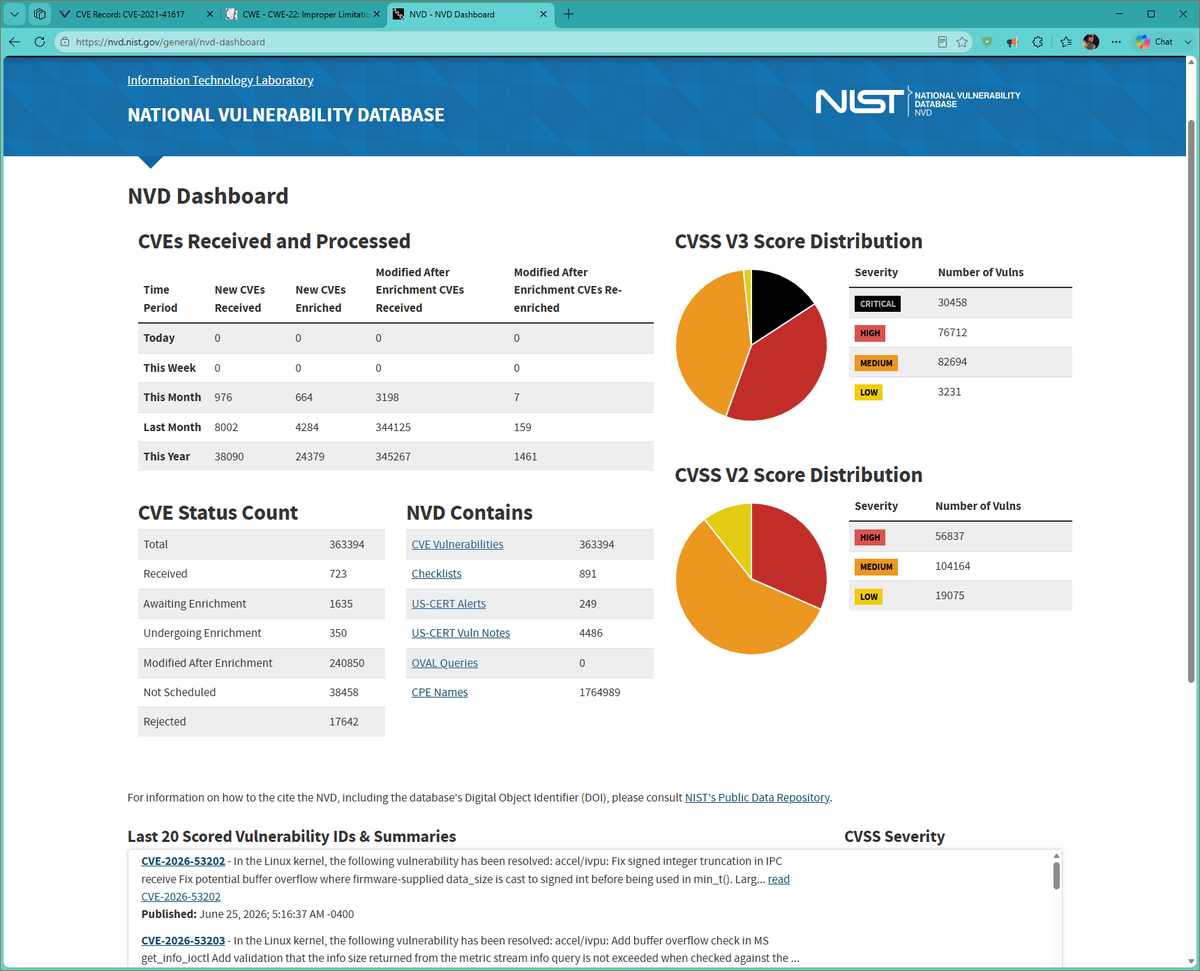Click up arrow of vulnerability list scrollbar
This screenshot has width=1200, height=971.
(x=1056, y=857)
